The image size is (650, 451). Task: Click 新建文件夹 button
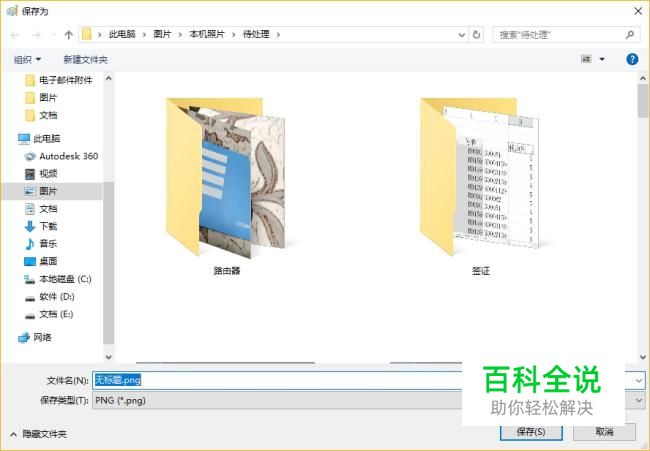(x=85, y=60)
